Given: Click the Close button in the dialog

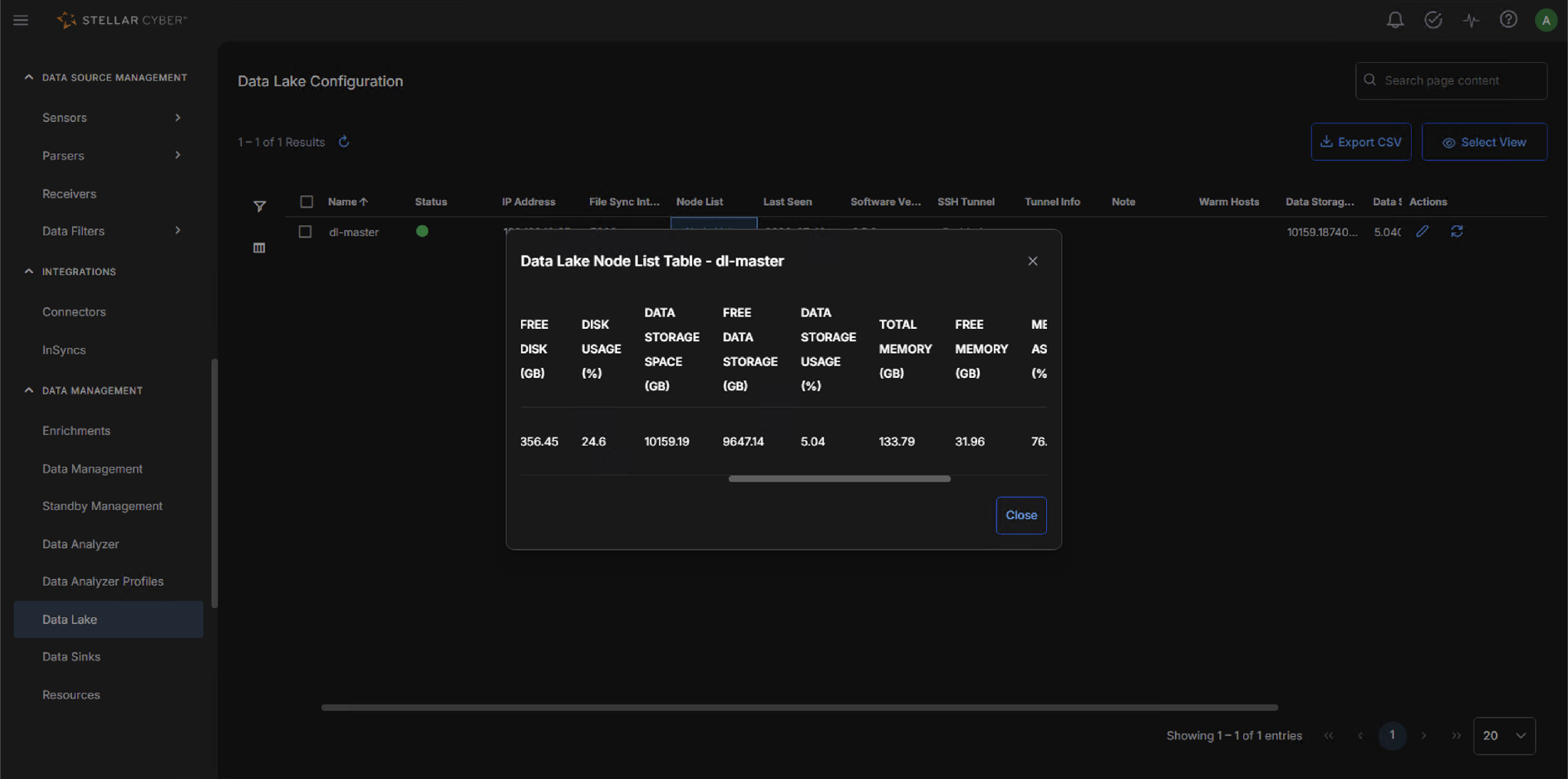Looking at the screenshot, I should pyautogui.click(x=1022, y=515).
